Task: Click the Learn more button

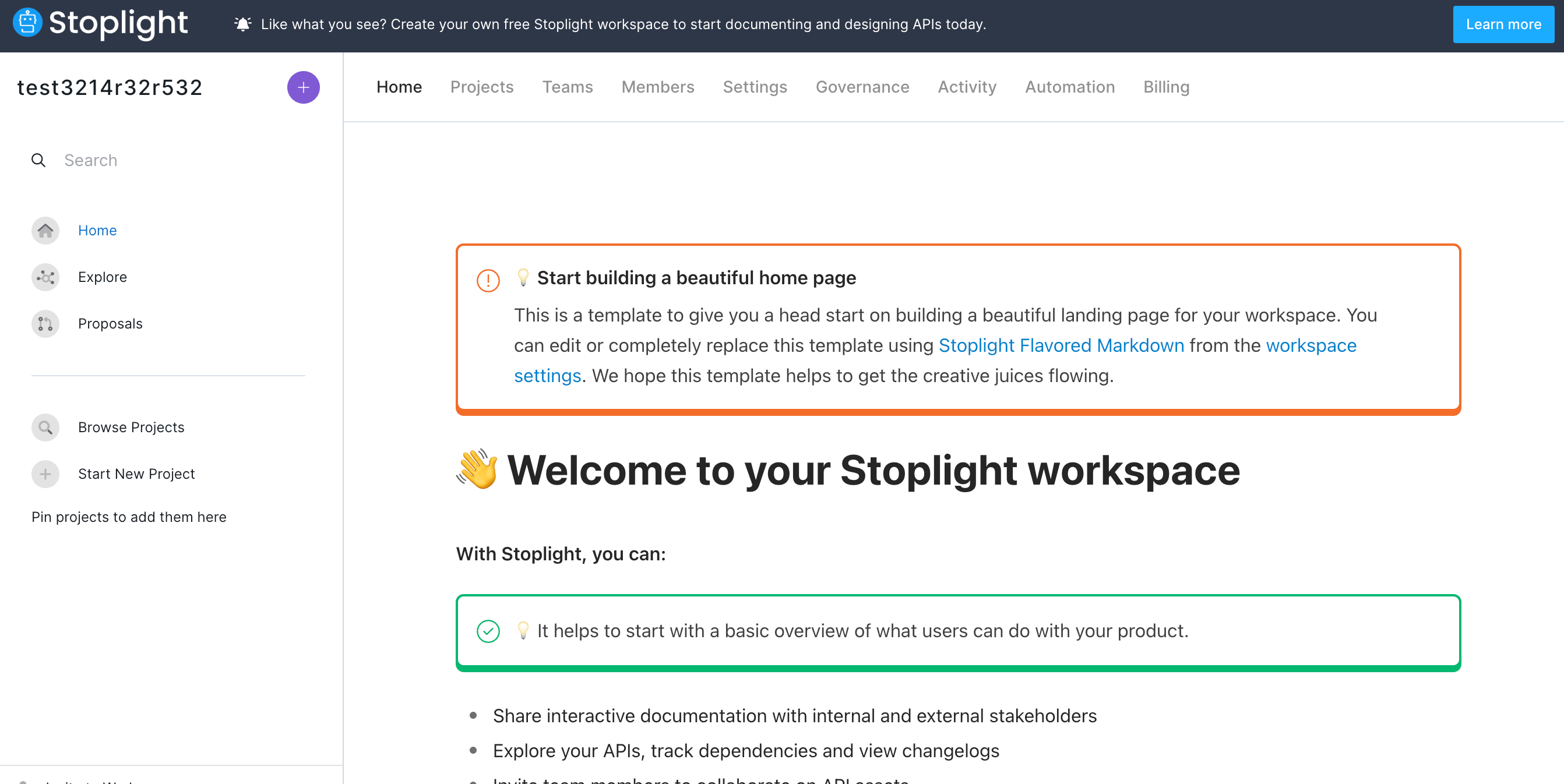Action: (1499, 24)
